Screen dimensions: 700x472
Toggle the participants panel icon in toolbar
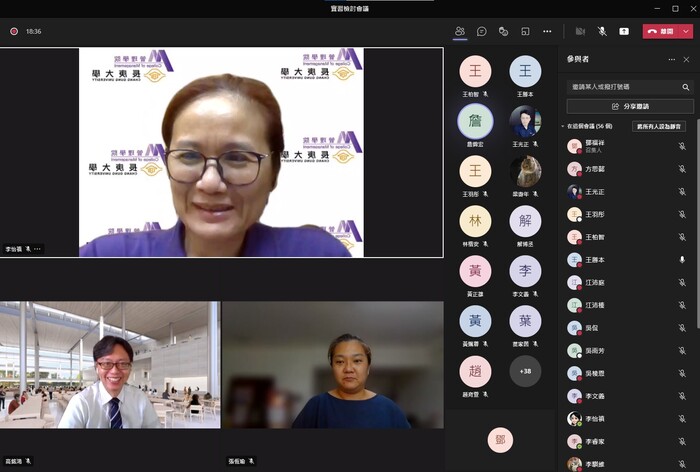click(460, 31)
